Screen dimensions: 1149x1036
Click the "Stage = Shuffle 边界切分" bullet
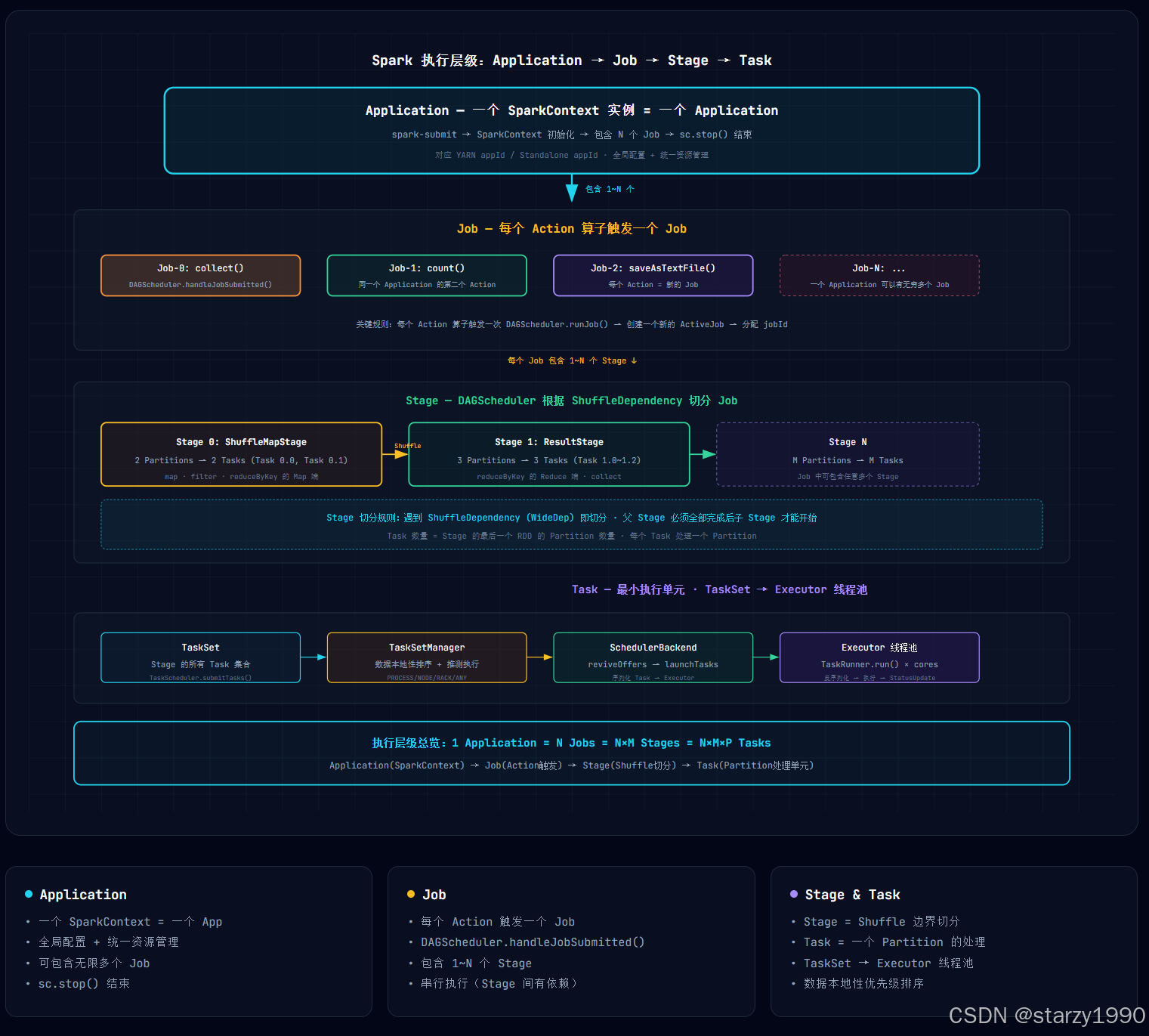point(882,922)
